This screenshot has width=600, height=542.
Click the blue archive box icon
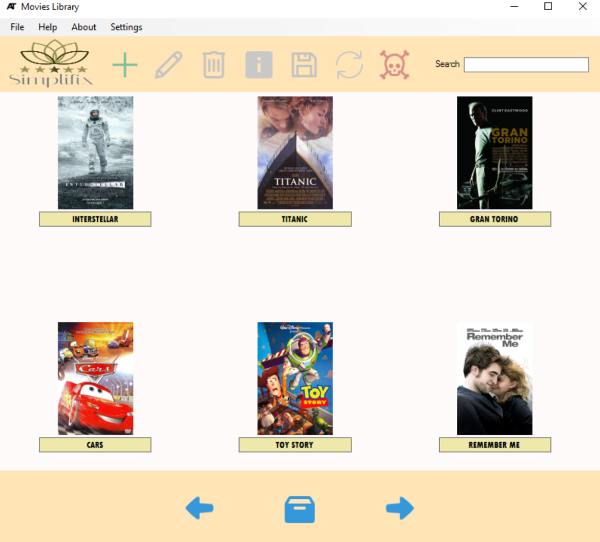point(300,509)
